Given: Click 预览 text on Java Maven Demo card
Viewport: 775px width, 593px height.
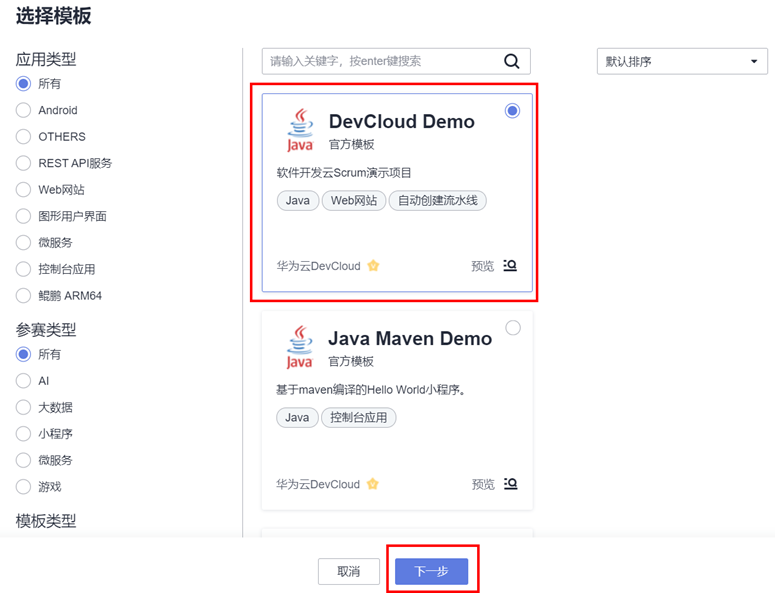Looking at the screenshot, I should (x=483, y=484).
